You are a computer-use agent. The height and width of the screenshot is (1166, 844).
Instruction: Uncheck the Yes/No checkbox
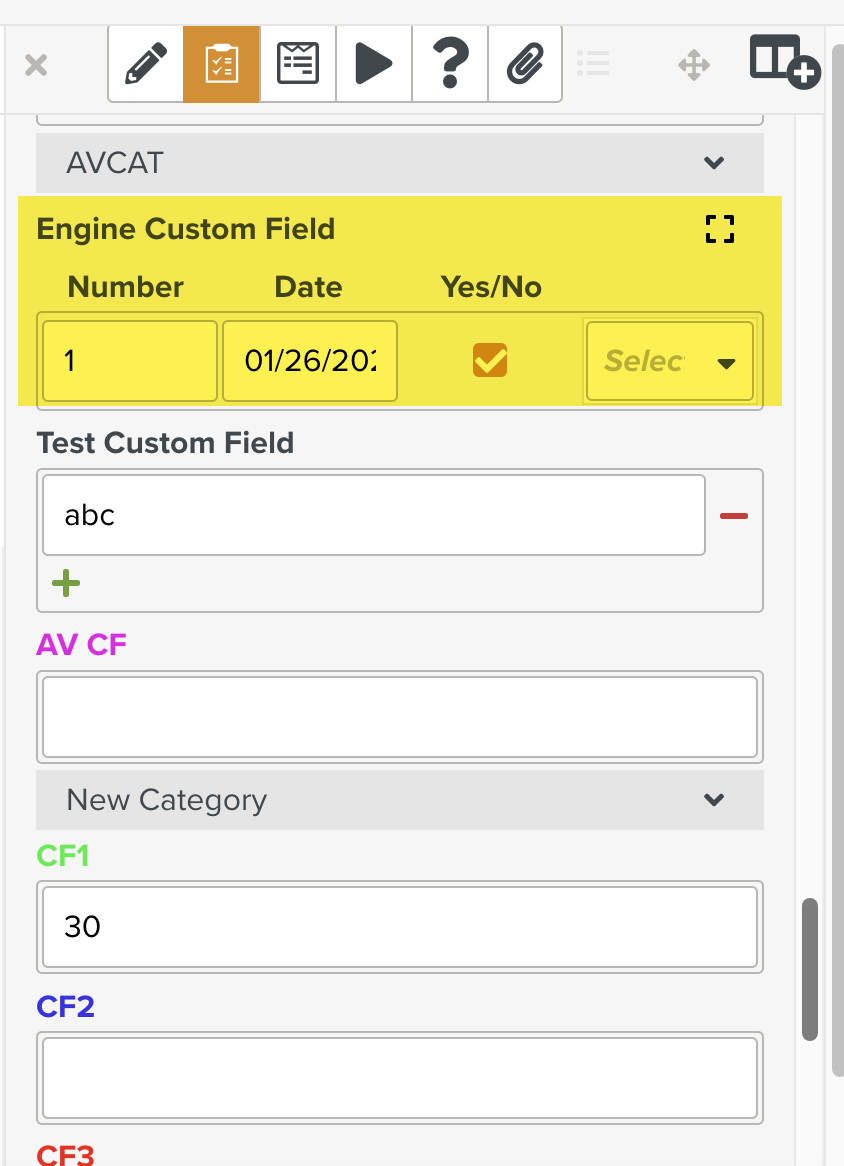click(x=490, y=360)
